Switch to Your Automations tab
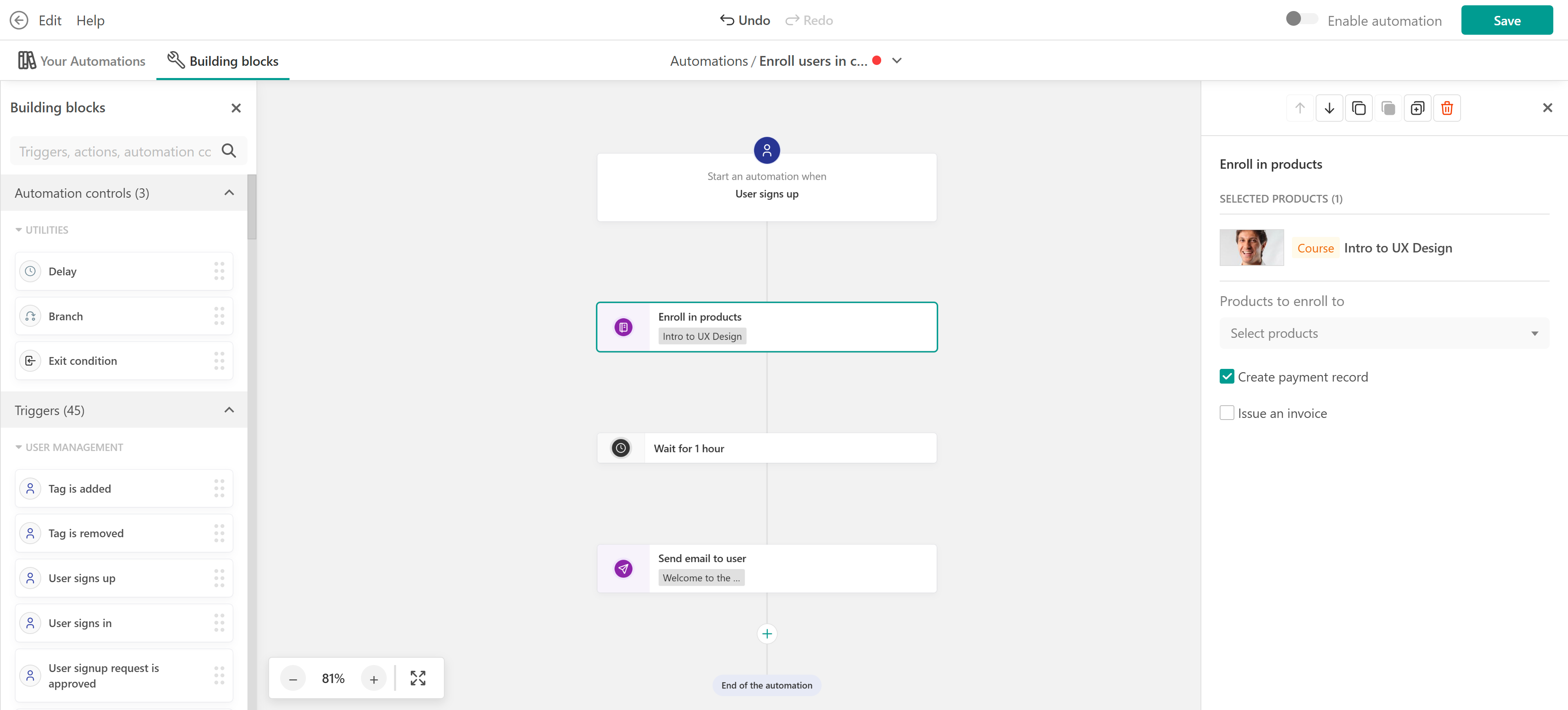Image resolution: width=1568 pixels, height=710 pixels. (82, 61)
